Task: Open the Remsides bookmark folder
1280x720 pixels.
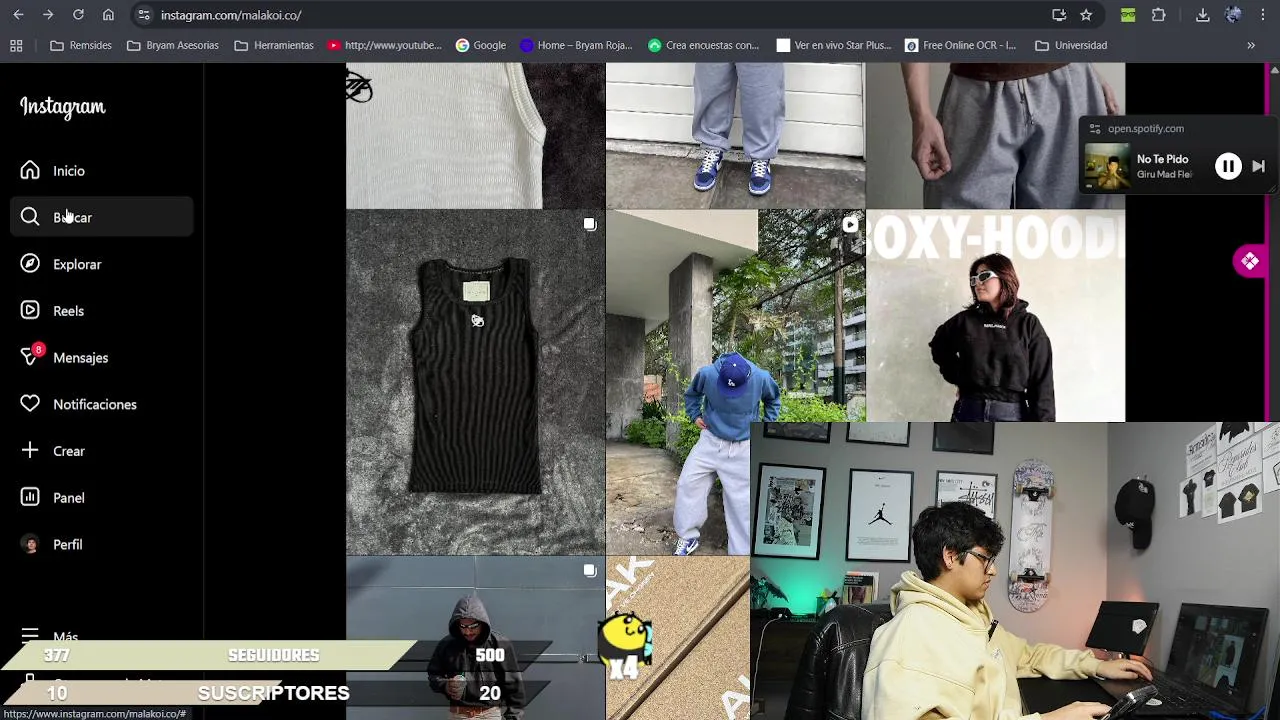Action: coord(81,45)
